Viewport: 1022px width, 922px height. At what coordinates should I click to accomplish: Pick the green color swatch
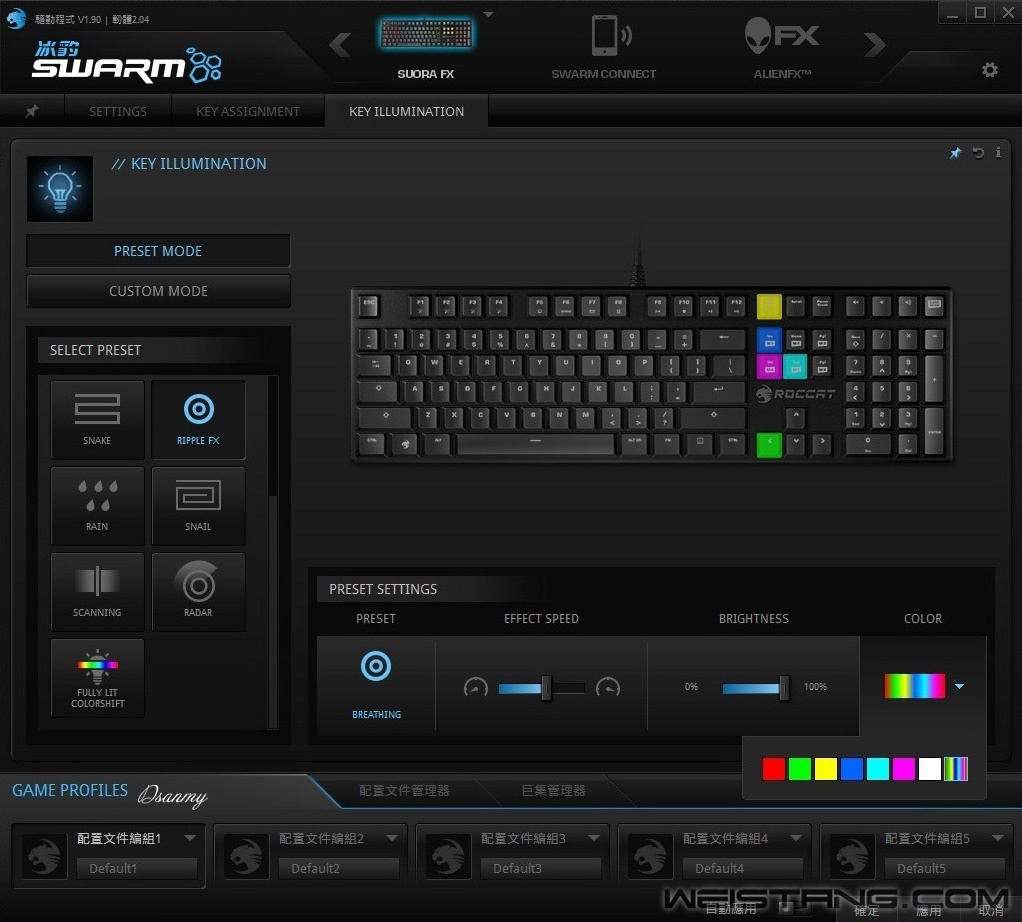(x=800, y=769)
